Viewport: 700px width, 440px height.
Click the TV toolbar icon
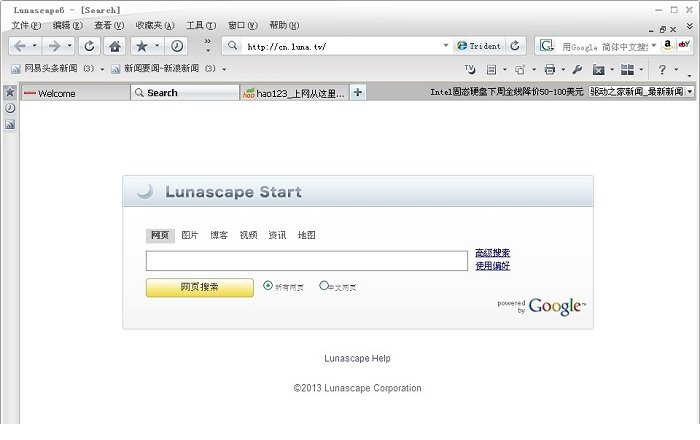coord(470,69)
